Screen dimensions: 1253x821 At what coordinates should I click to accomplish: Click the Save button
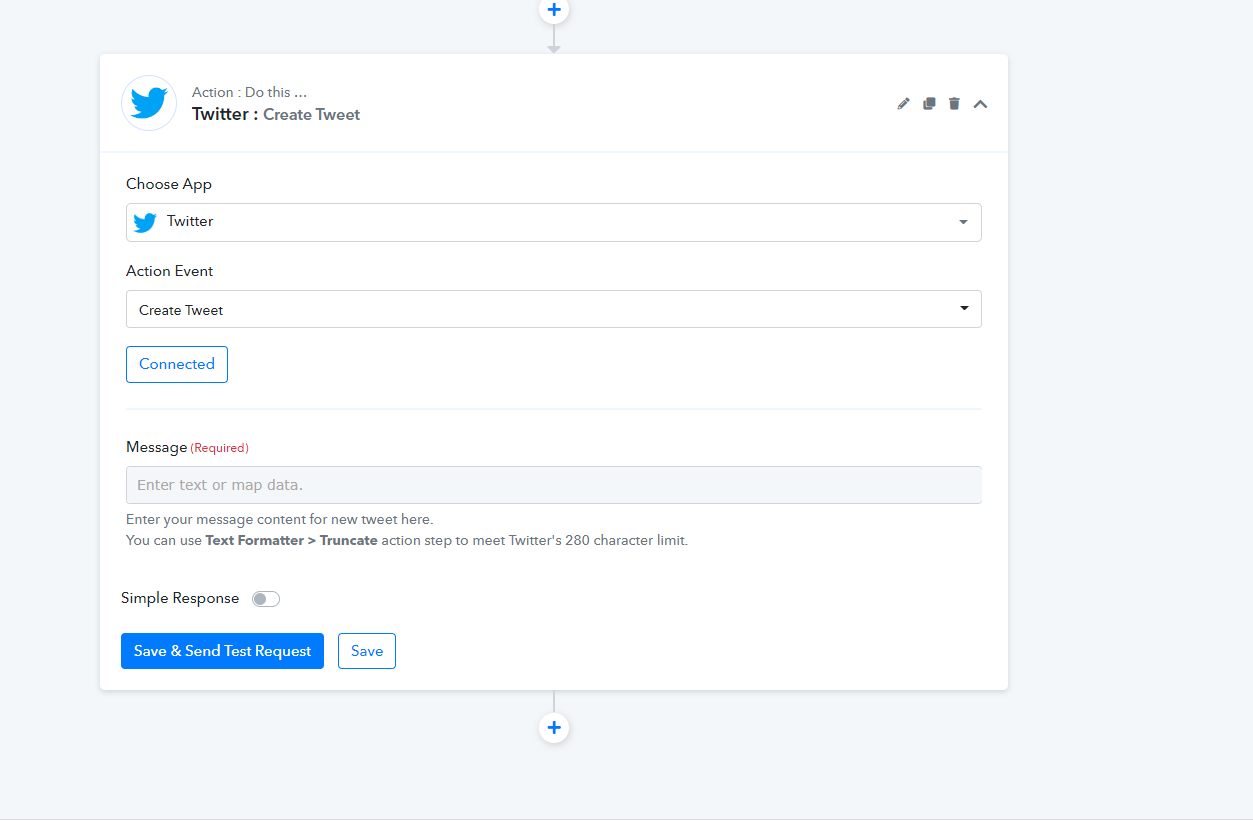[x=367, y=651]
